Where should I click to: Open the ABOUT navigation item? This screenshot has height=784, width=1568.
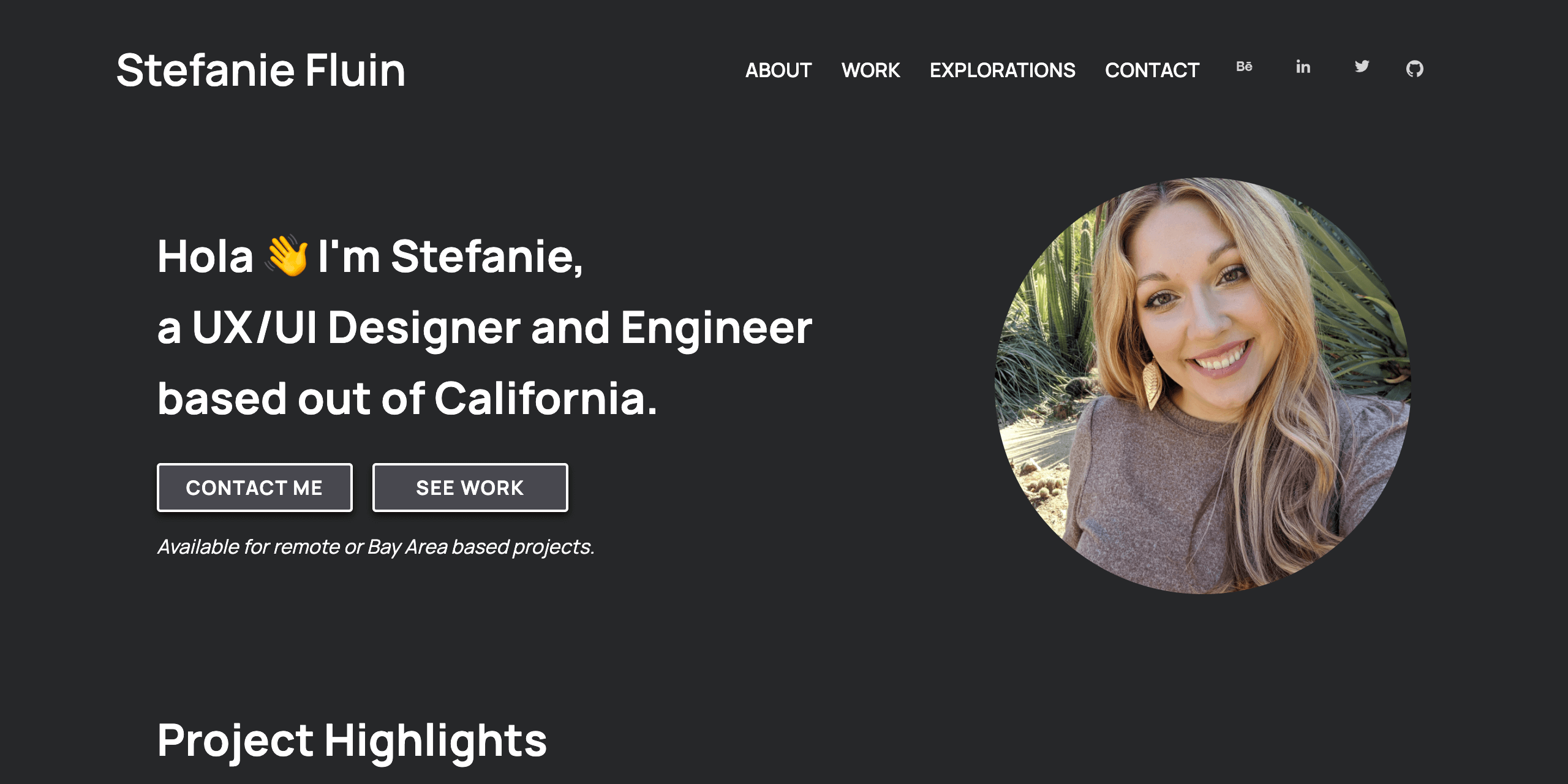[778, 70]
